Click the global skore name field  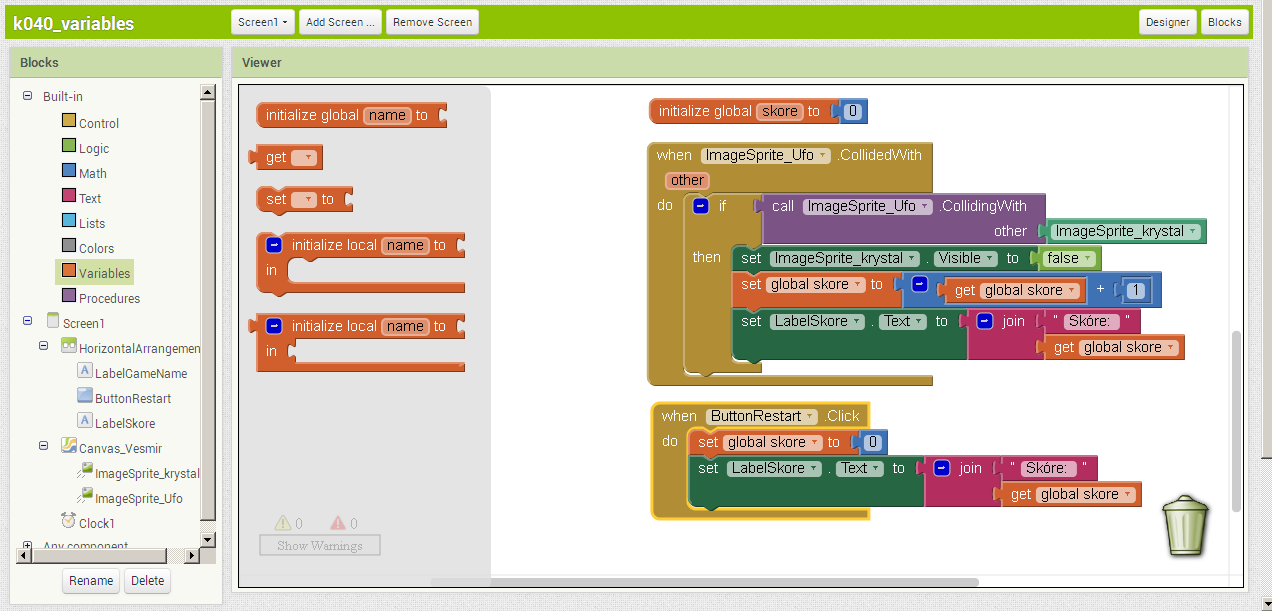coord(780,111)
